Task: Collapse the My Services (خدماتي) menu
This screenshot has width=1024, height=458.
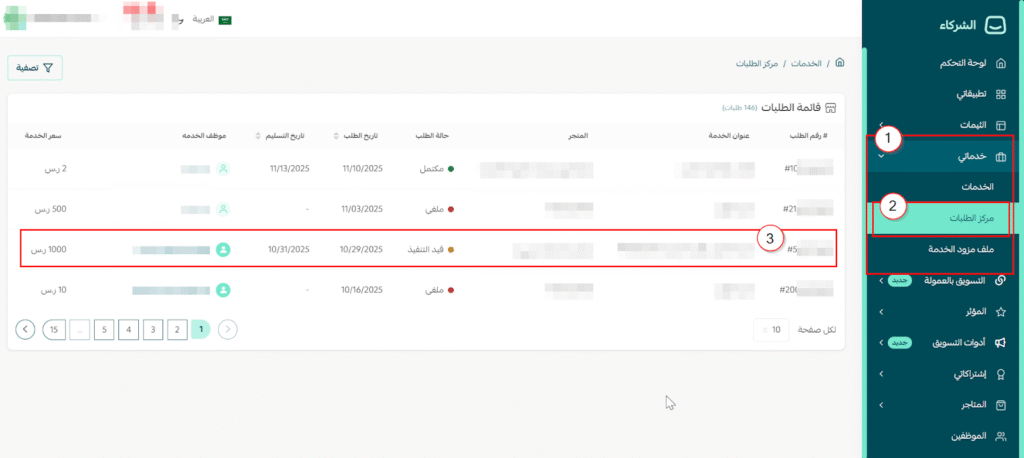Action: click(x=880, y=156)
